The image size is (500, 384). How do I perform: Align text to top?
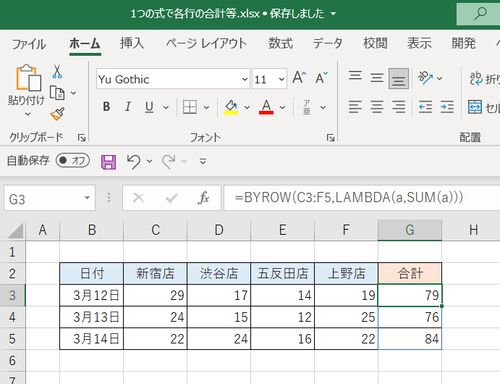pyautogui.click(x=355, y=75)
